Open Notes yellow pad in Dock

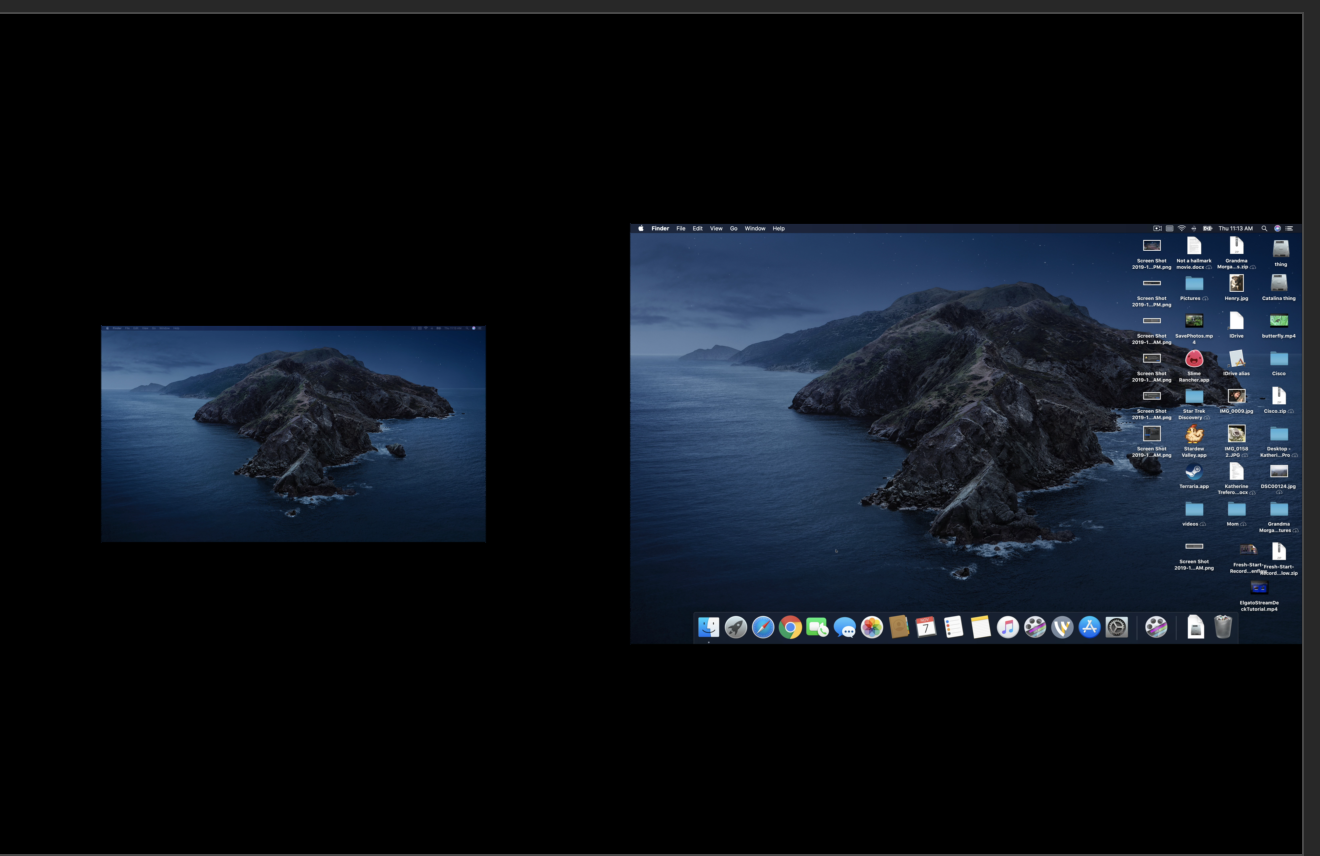click(980, 627)
